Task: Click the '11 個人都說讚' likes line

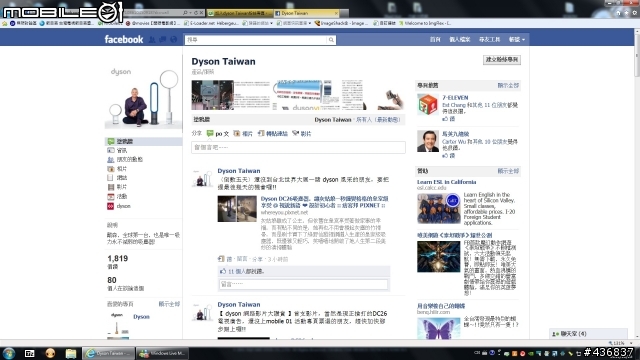Action: point(246,271)
